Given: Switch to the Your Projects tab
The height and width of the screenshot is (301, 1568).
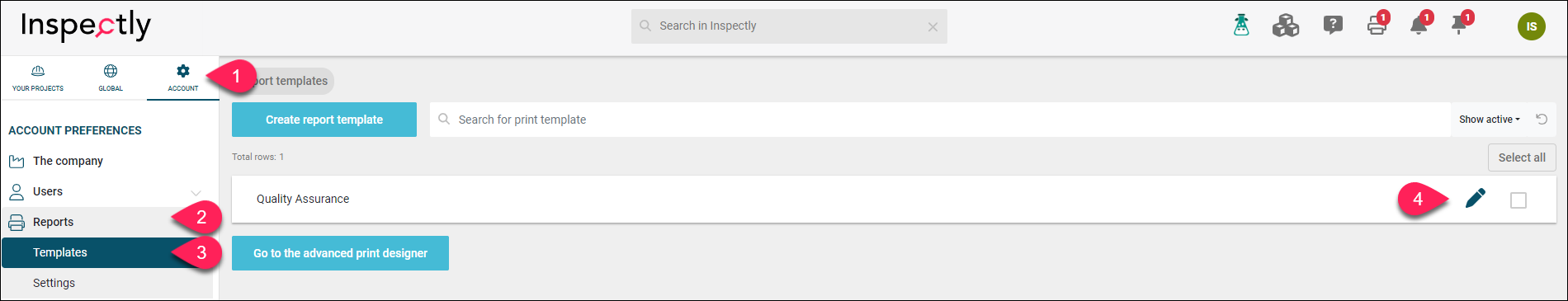Looking at the screenshot, I should [x=38, y=78].
